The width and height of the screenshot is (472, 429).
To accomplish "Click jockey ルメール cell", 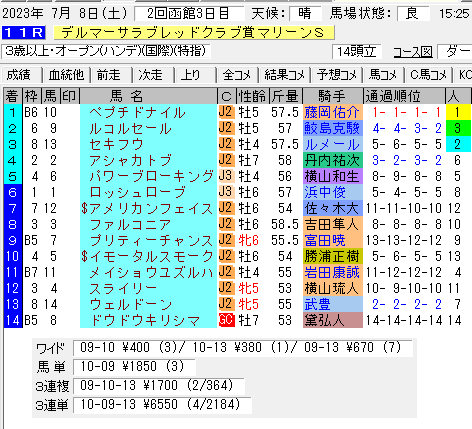I will pyautogui.click(x=333, y=145).
